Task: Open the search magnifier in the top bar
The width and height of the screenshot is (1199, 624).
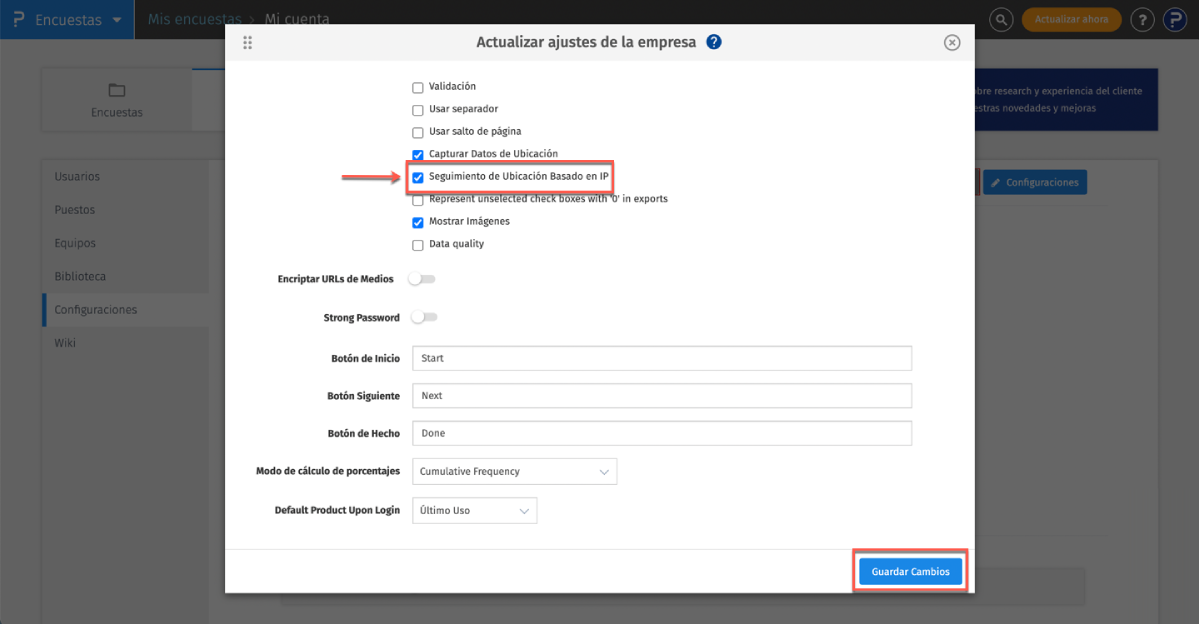Action: click(x=1000, y=19)
